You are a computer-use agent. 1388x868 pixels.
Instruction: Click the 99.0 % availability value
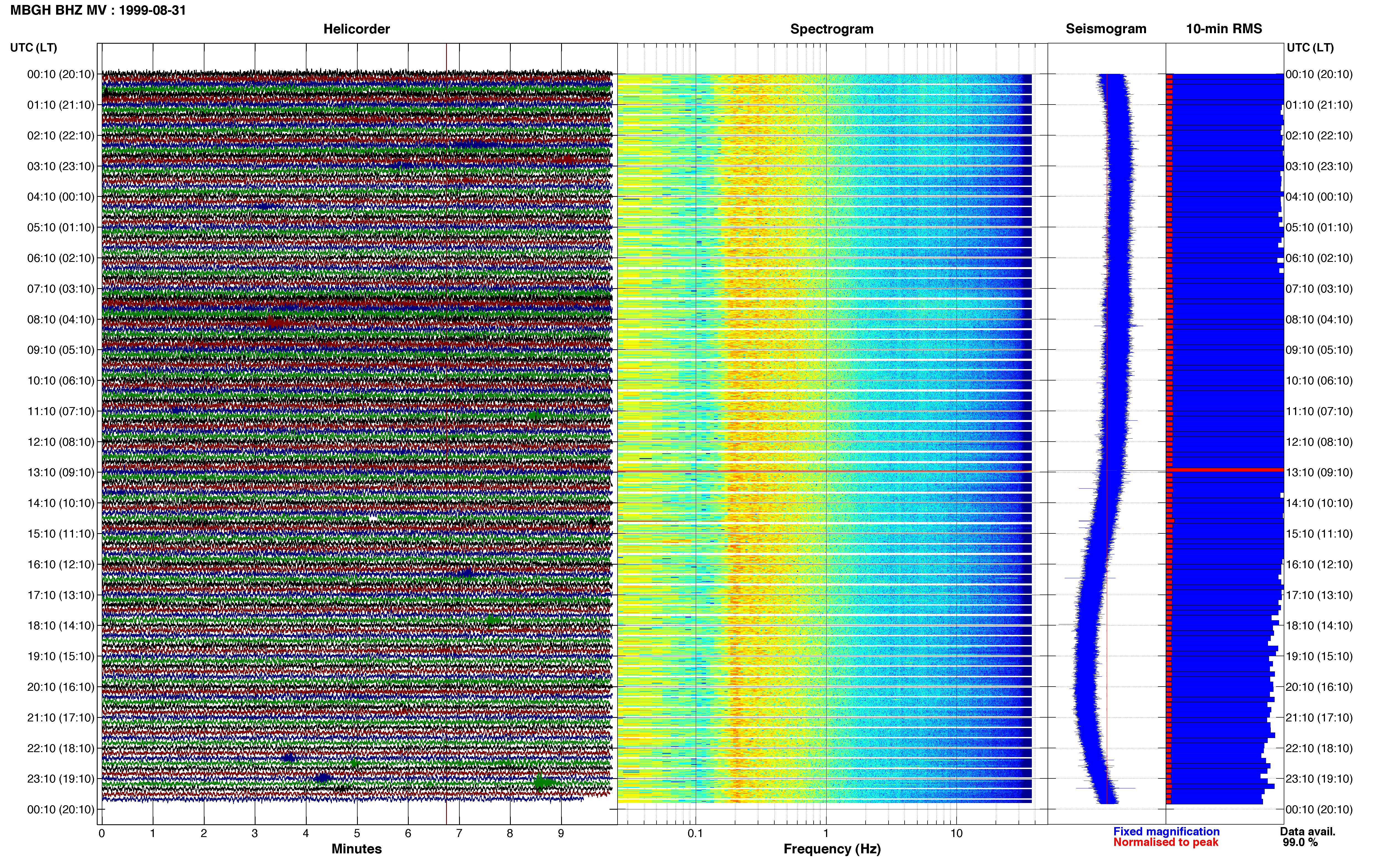click(x=1300, y=842)
